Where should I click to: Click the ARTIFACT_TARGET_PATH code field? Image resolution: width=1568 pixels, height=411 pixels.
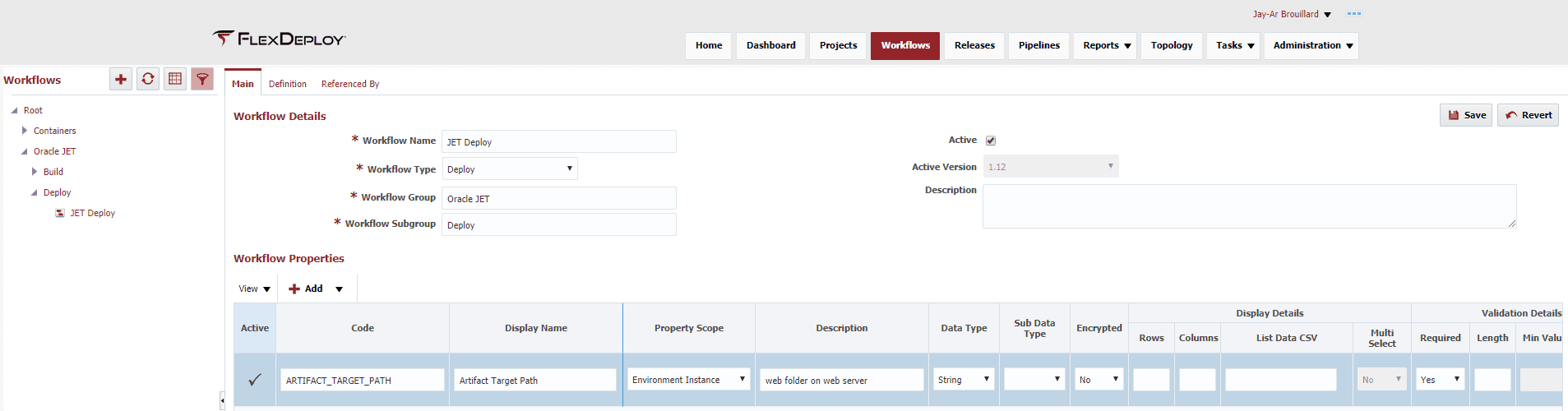tap(363, 380)
